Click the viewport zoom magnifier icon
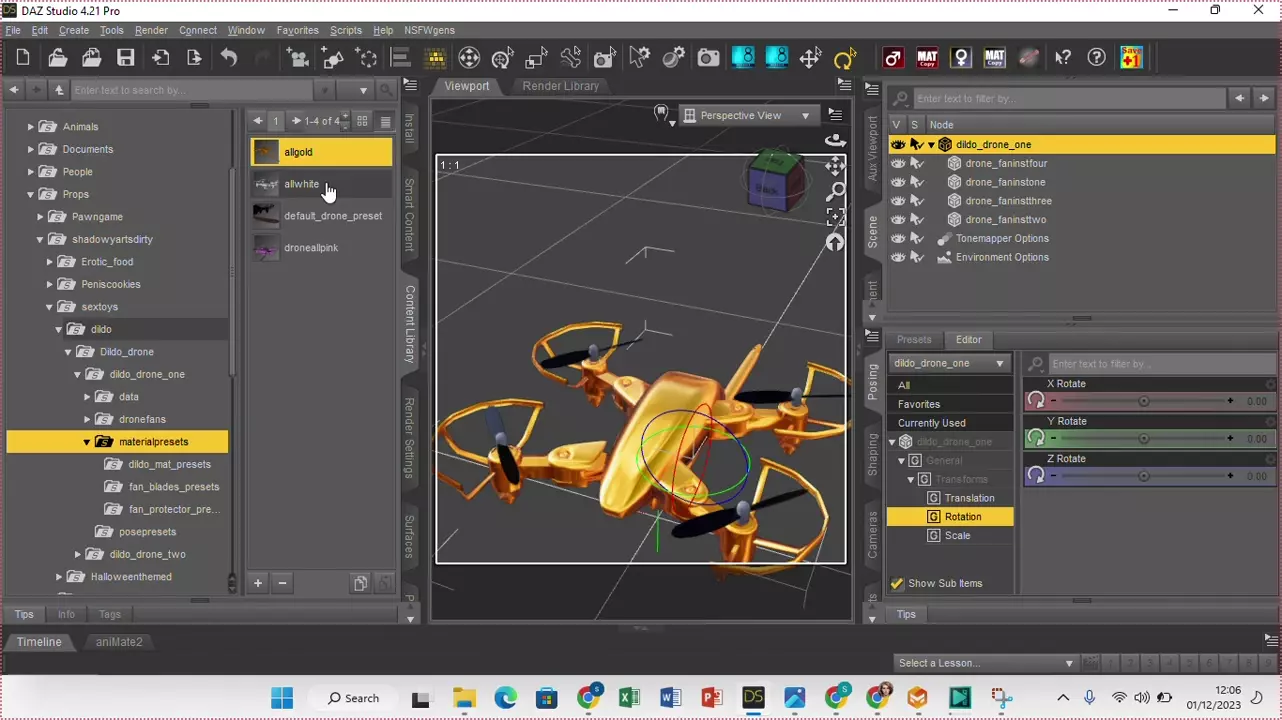The width and height of the screenshot is (1282, 720). pos(835,191)
